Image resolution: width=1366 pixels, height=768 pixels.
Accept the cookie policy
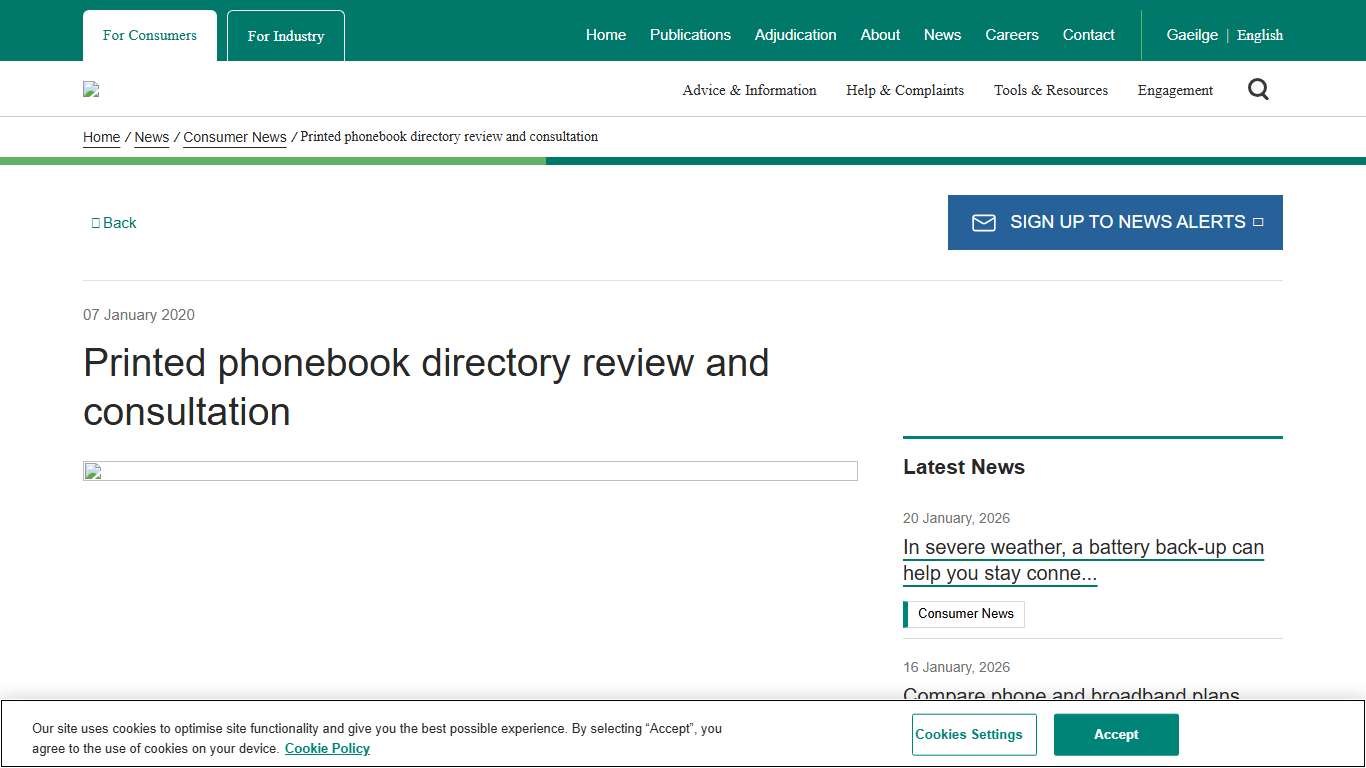point(1116,734)
